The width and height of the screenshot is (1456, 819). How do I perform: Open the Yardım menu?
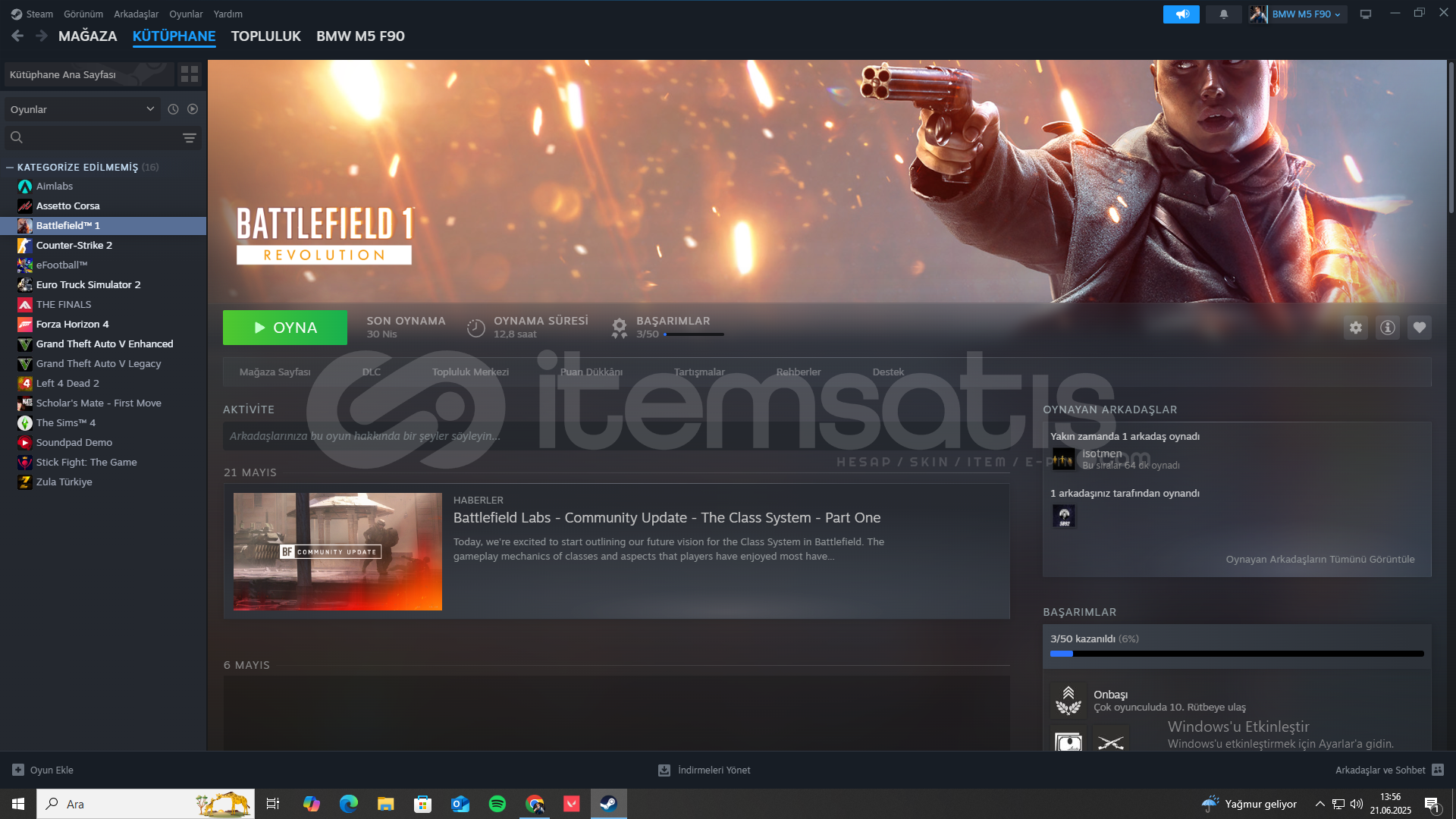228,14
